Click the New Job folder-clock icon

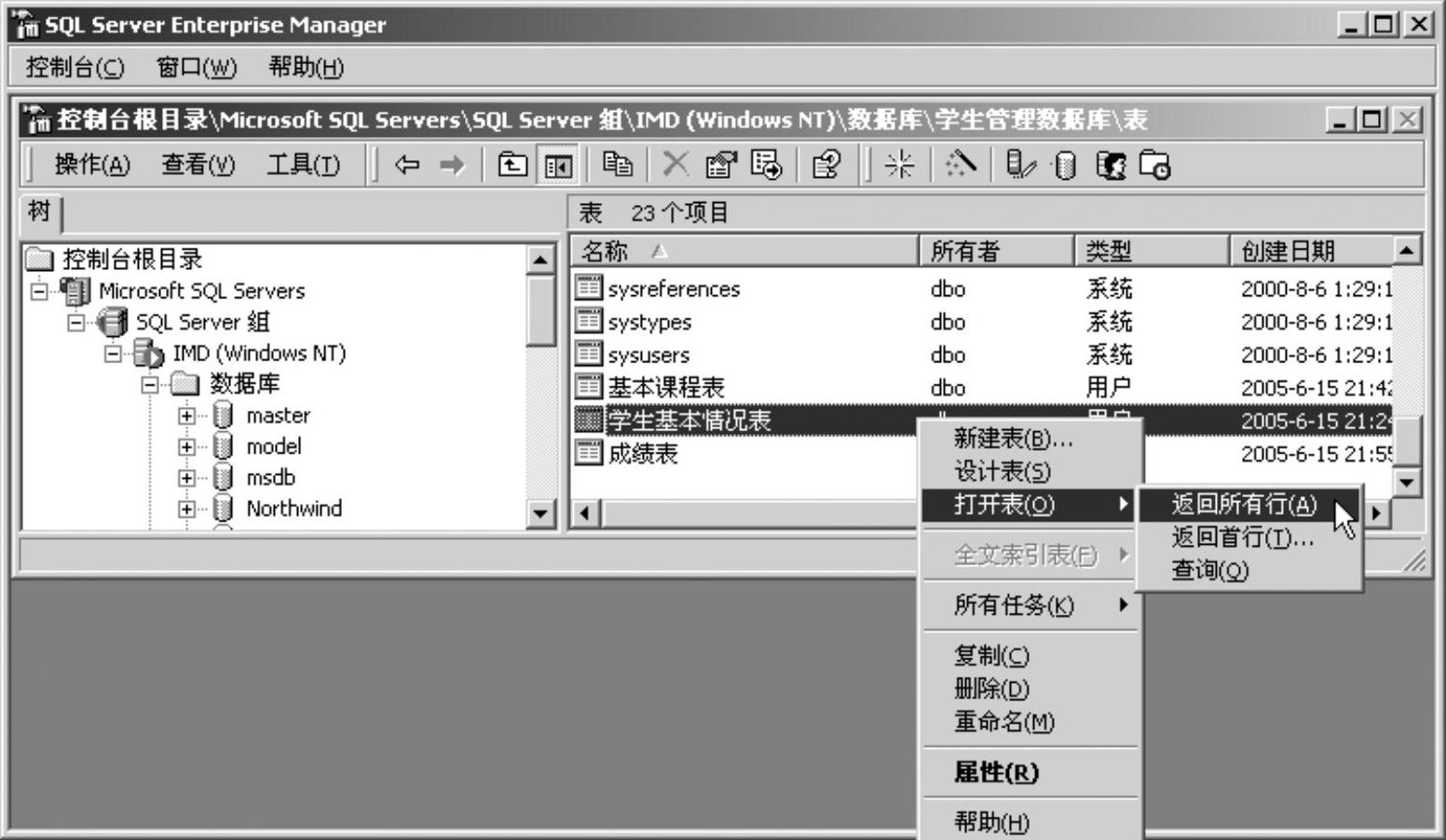1155,166
